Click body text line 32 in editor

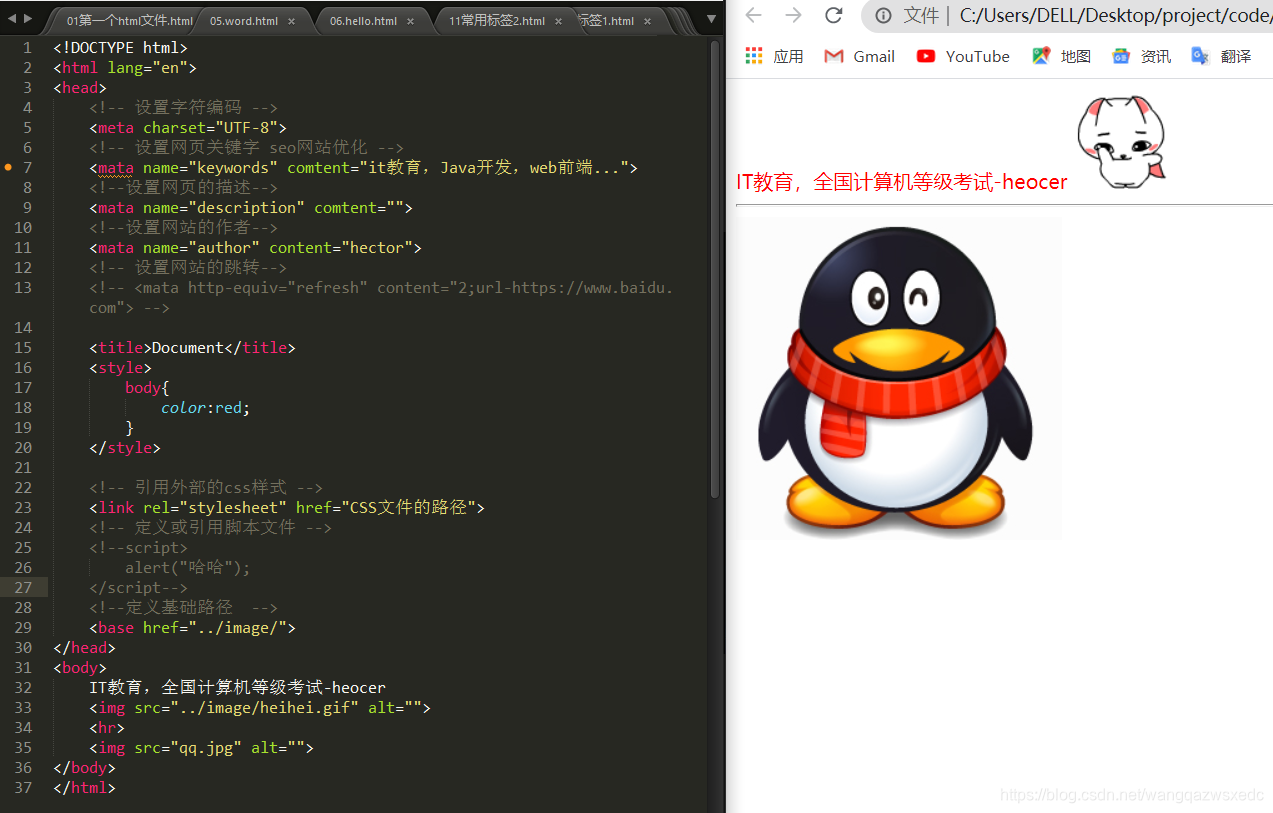[x=237, y=687]
